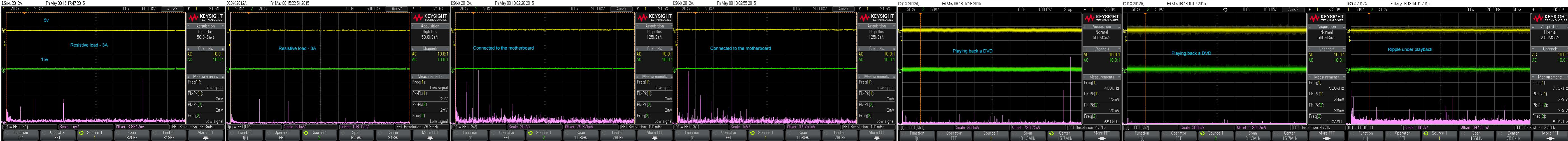The width and height of the screenshot is (1568, 141).
Task: Click the Source 1 knob icon beside Span 625Hz
Action: (81, 133)
